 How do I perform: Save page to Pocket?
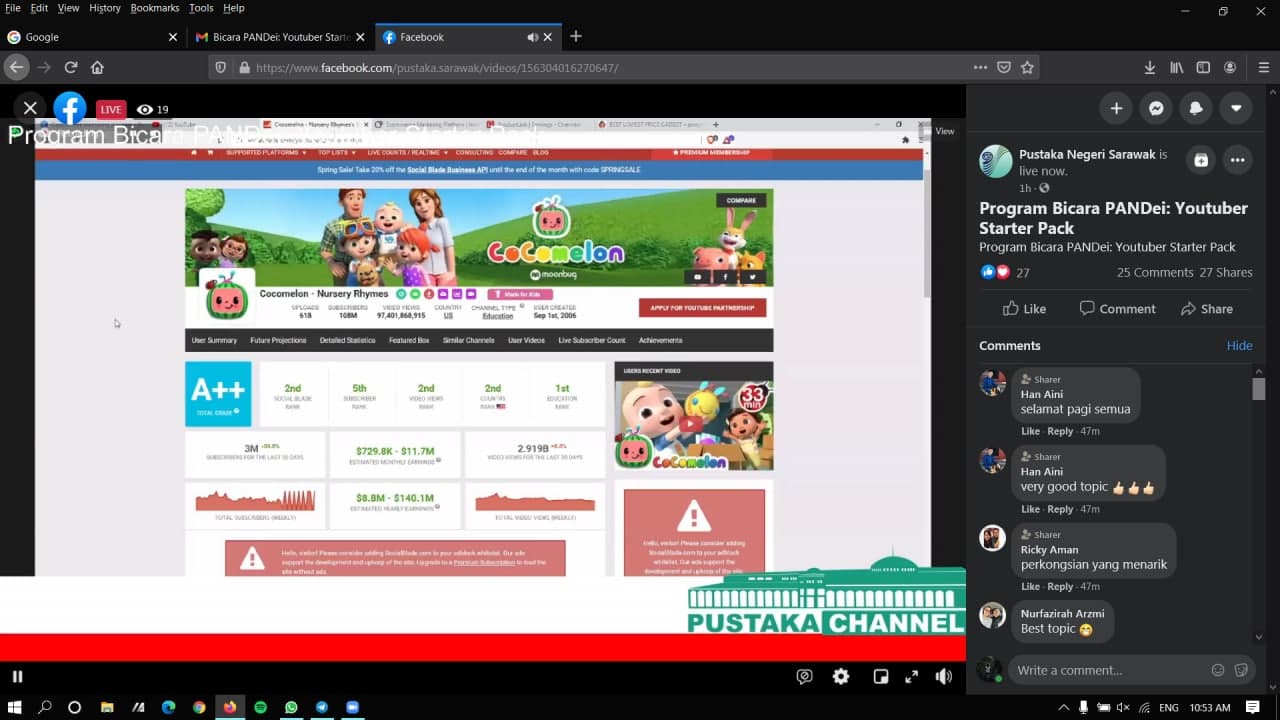(x=1004, y=67)
